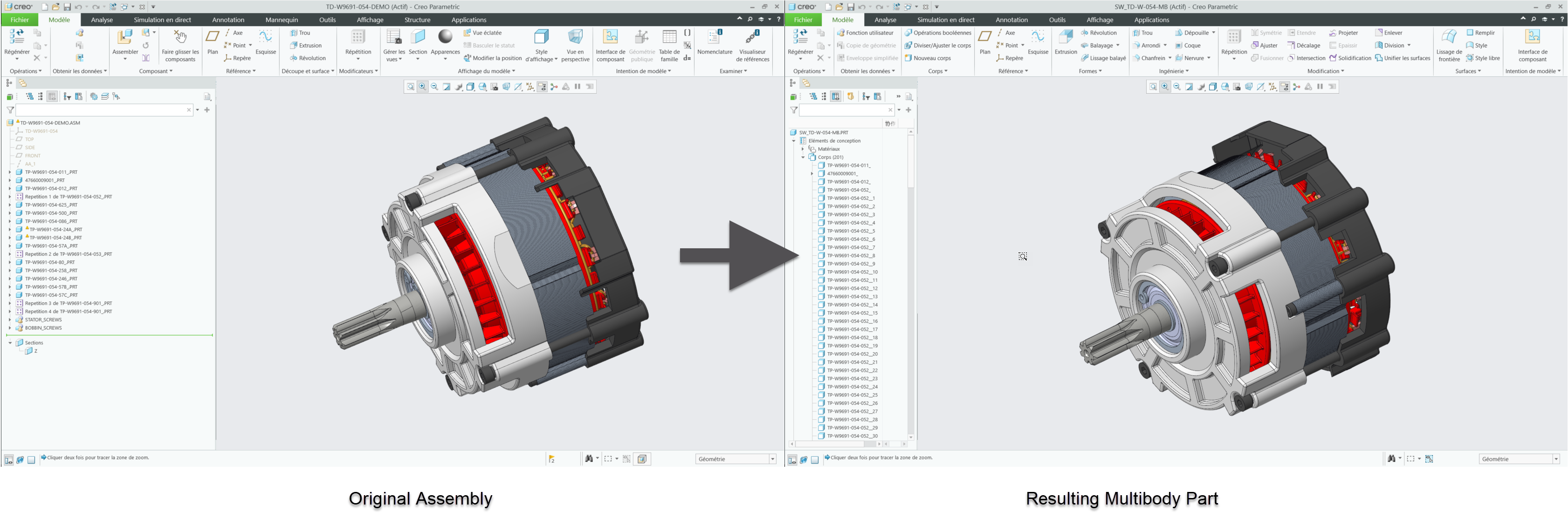Click 'Unifier les surfaces' tool
Image resolution: width=1568 pixels, height=532 pixels.
coord(1403,58)
